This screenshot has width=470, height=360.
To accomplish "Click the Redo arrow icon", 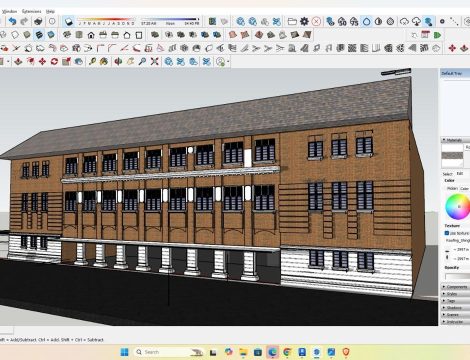I will click(x=24, y=22).
